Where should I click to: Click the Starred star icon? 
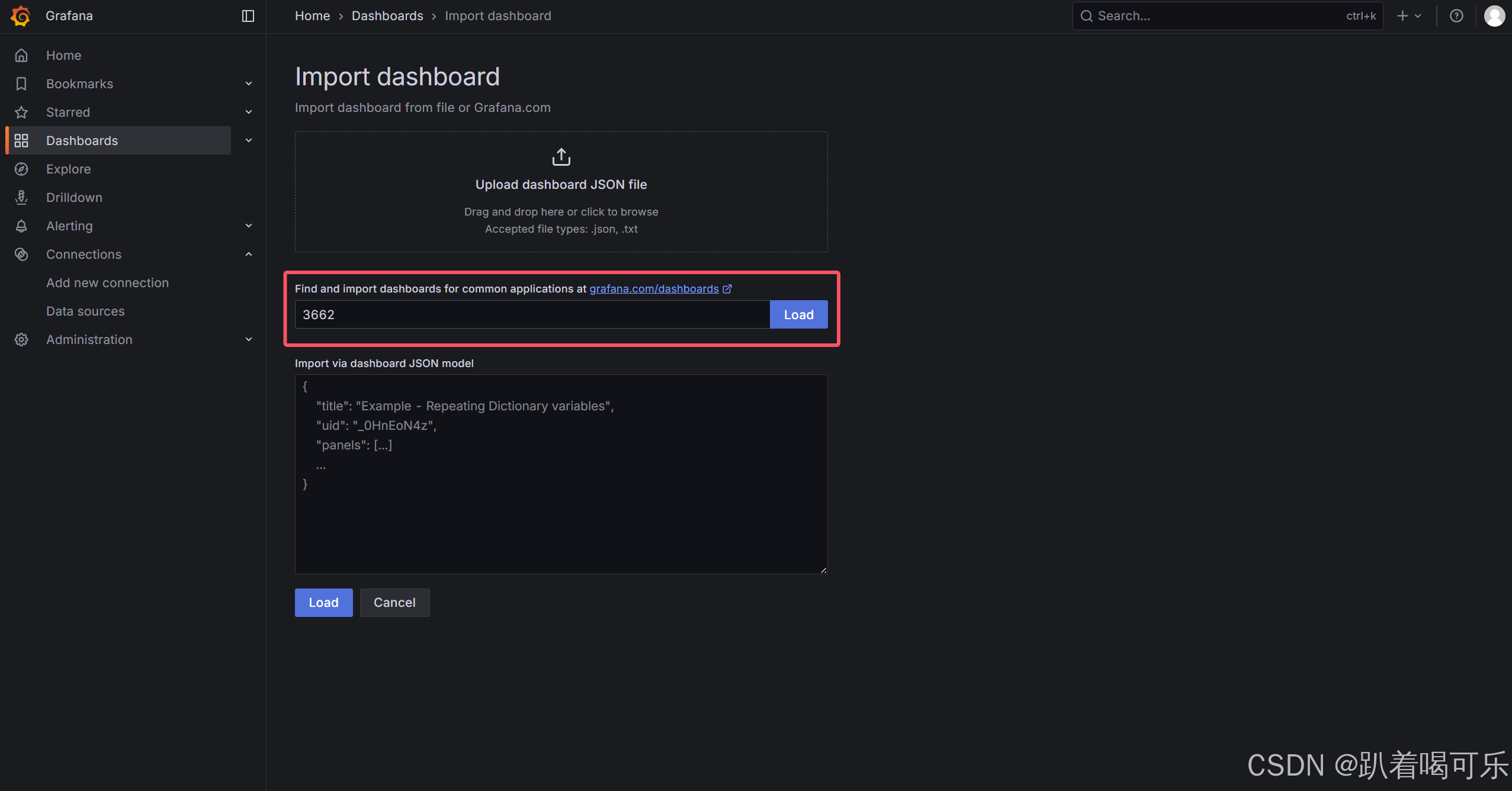tap(21, 112)
